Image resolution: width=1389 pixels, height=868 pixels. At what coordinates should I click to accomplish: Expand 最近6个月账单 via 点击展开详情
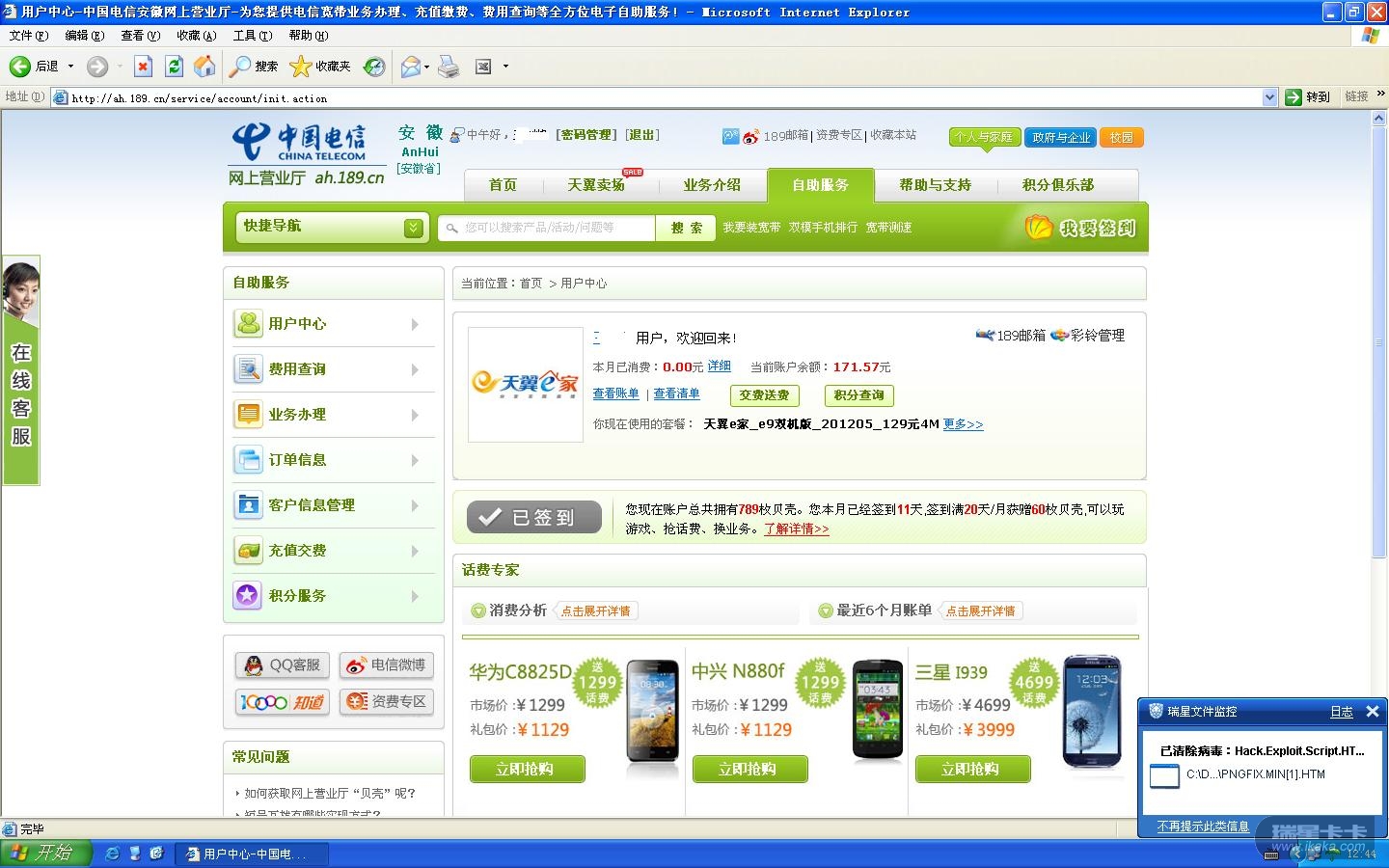point(981,610)
